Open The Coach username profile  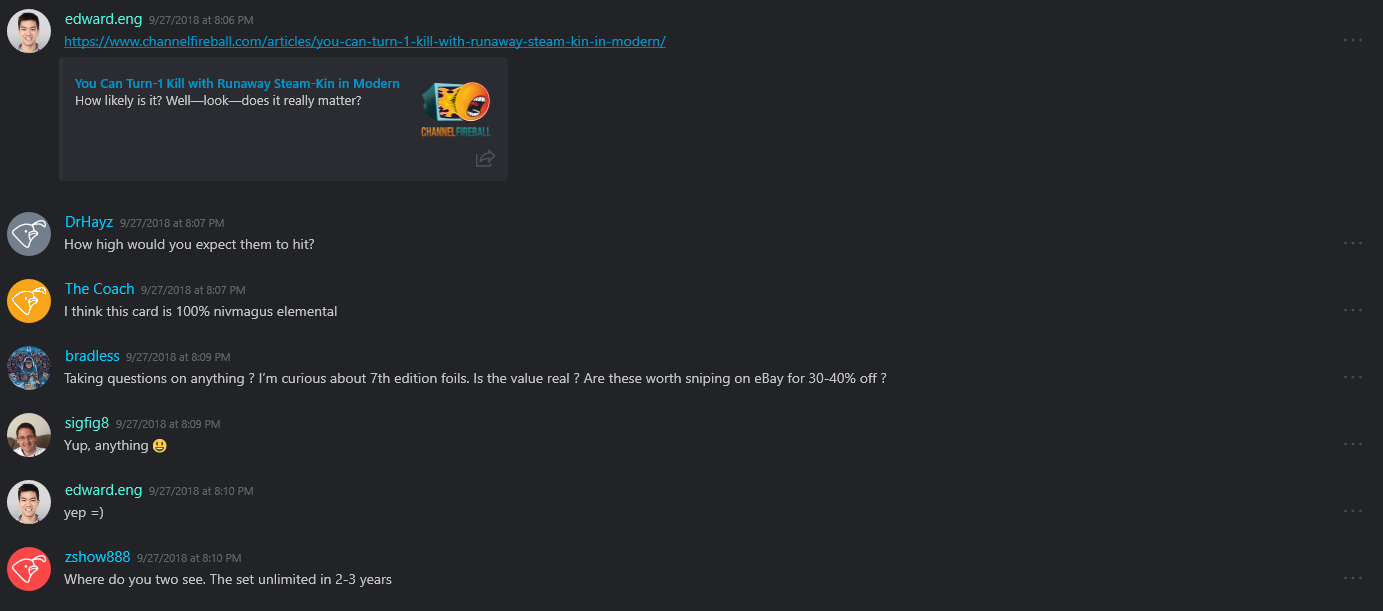click(99, 289)
